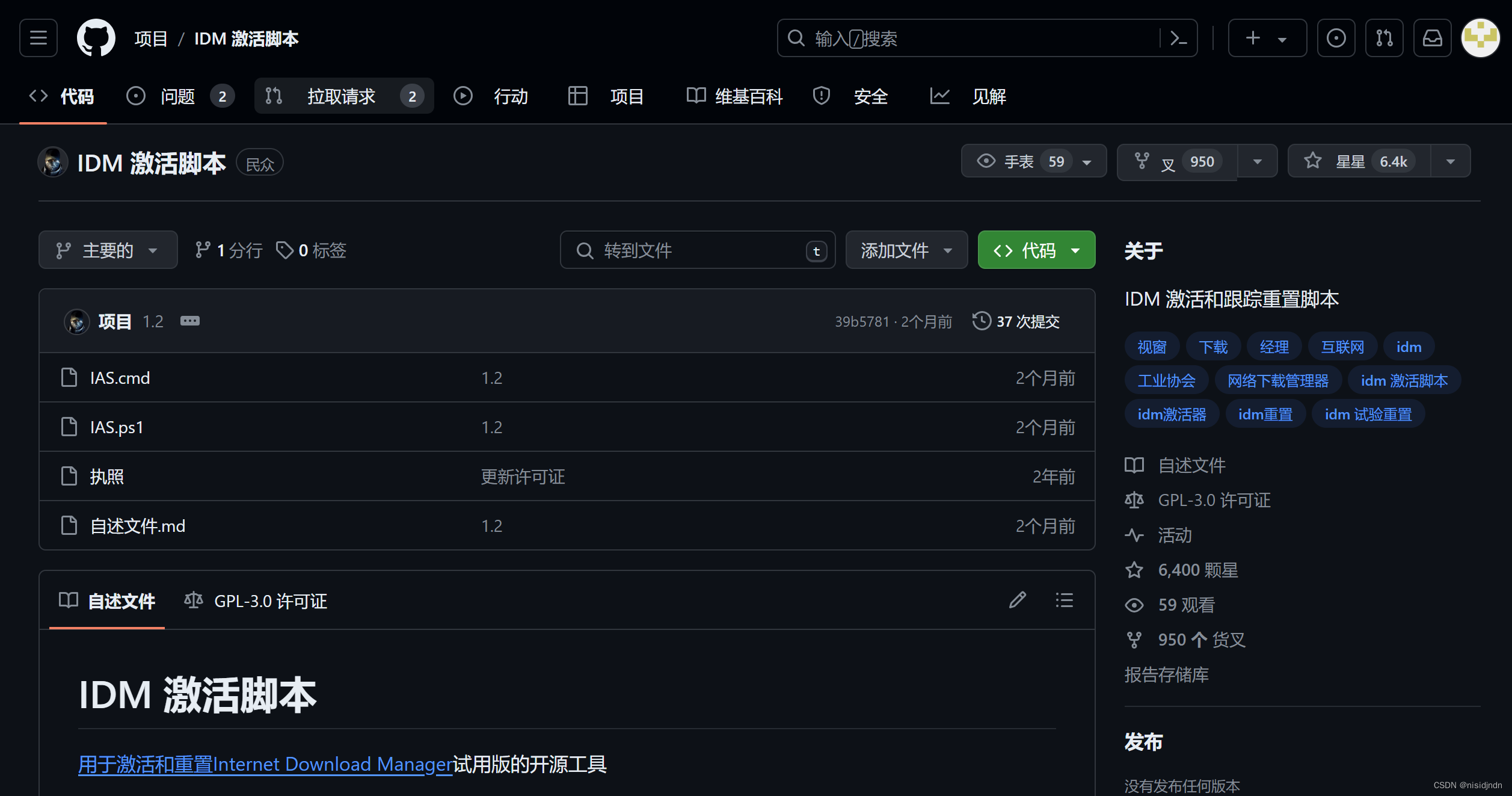The height and width of the screenshot is (796, 1512).
Task: Open the hamburger navigation menu
Action: [38, 37]
